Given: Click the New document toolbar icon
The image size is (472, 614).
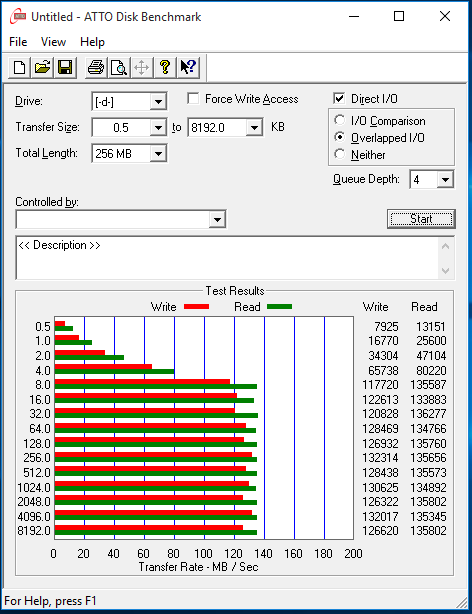Looking at the screenshot, I should (19, 67).
